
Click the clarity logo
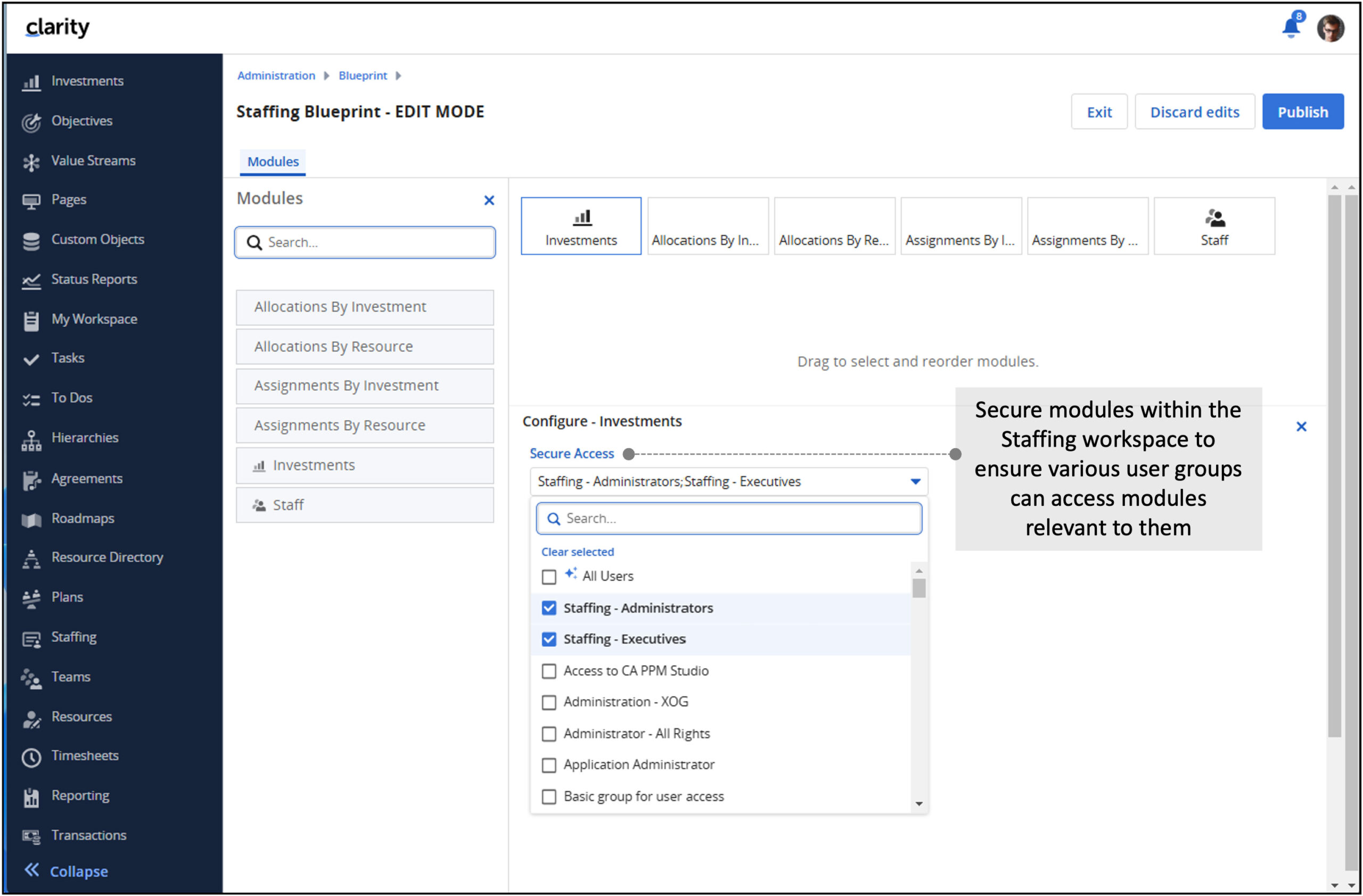[x=58, y=27]
